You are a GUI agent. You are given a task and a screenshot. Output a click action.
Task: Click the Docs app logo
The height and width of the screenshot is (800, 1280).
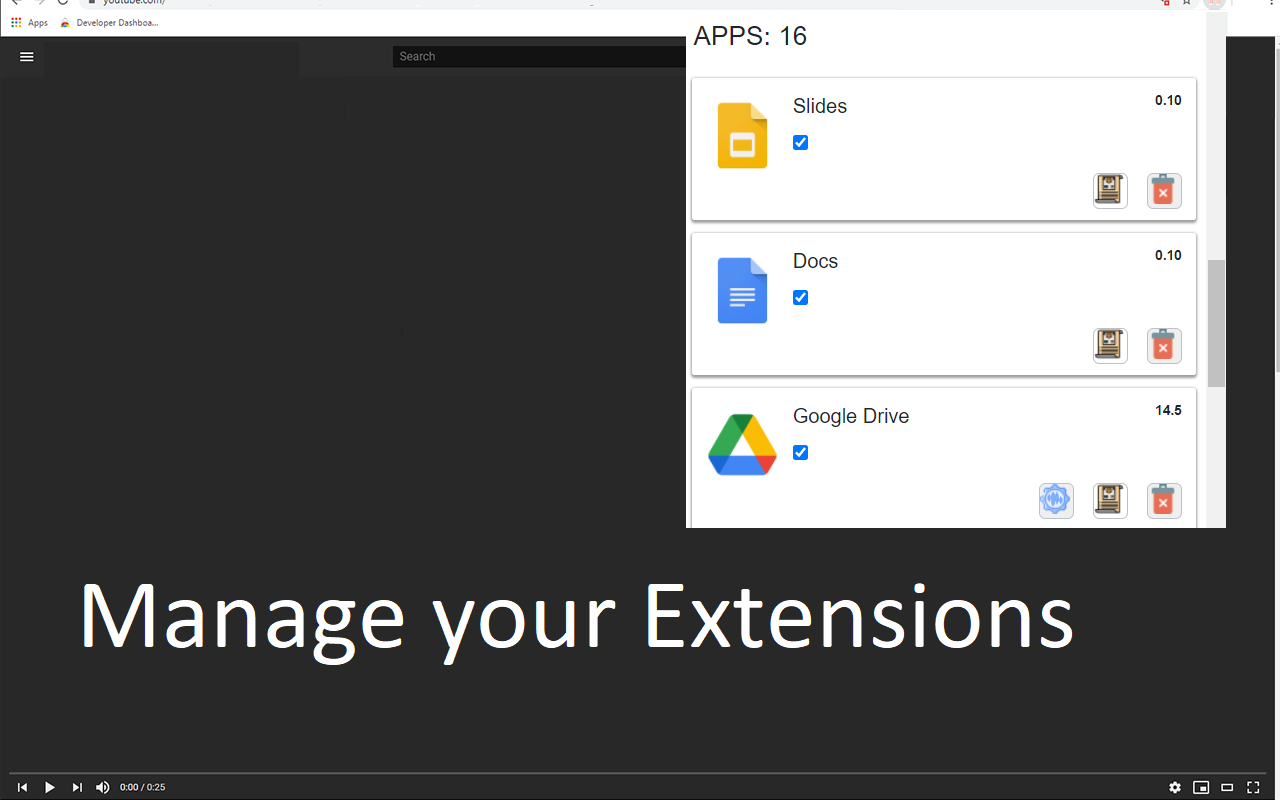(x=742, y=290)
